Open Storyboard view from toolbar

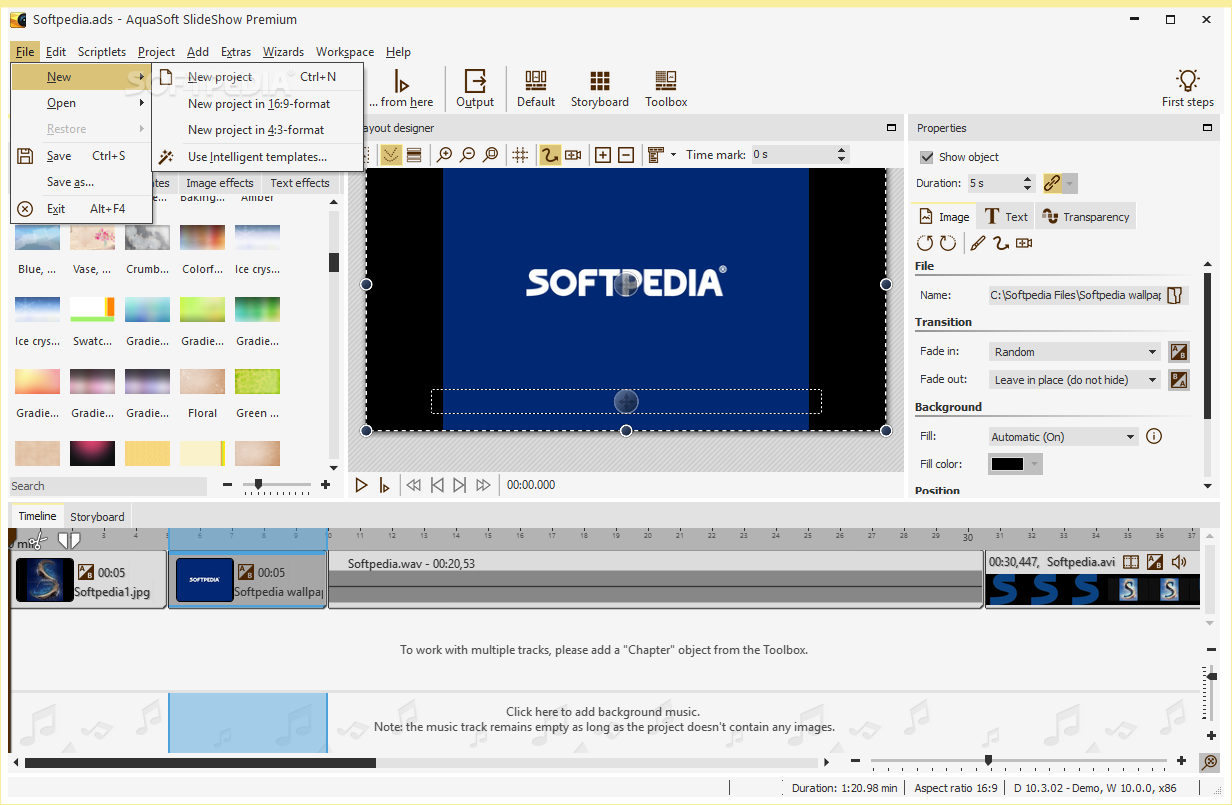coord(599,88)
